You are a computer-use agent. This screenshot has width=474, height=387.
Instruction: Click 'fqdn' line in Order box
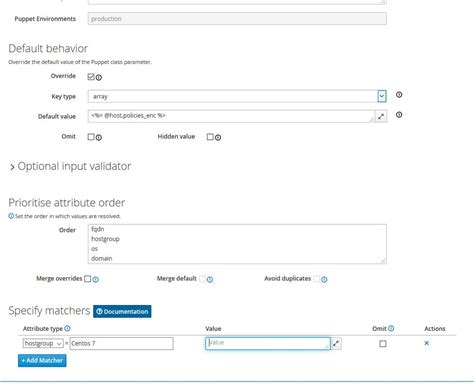click(x=98, y=229)
